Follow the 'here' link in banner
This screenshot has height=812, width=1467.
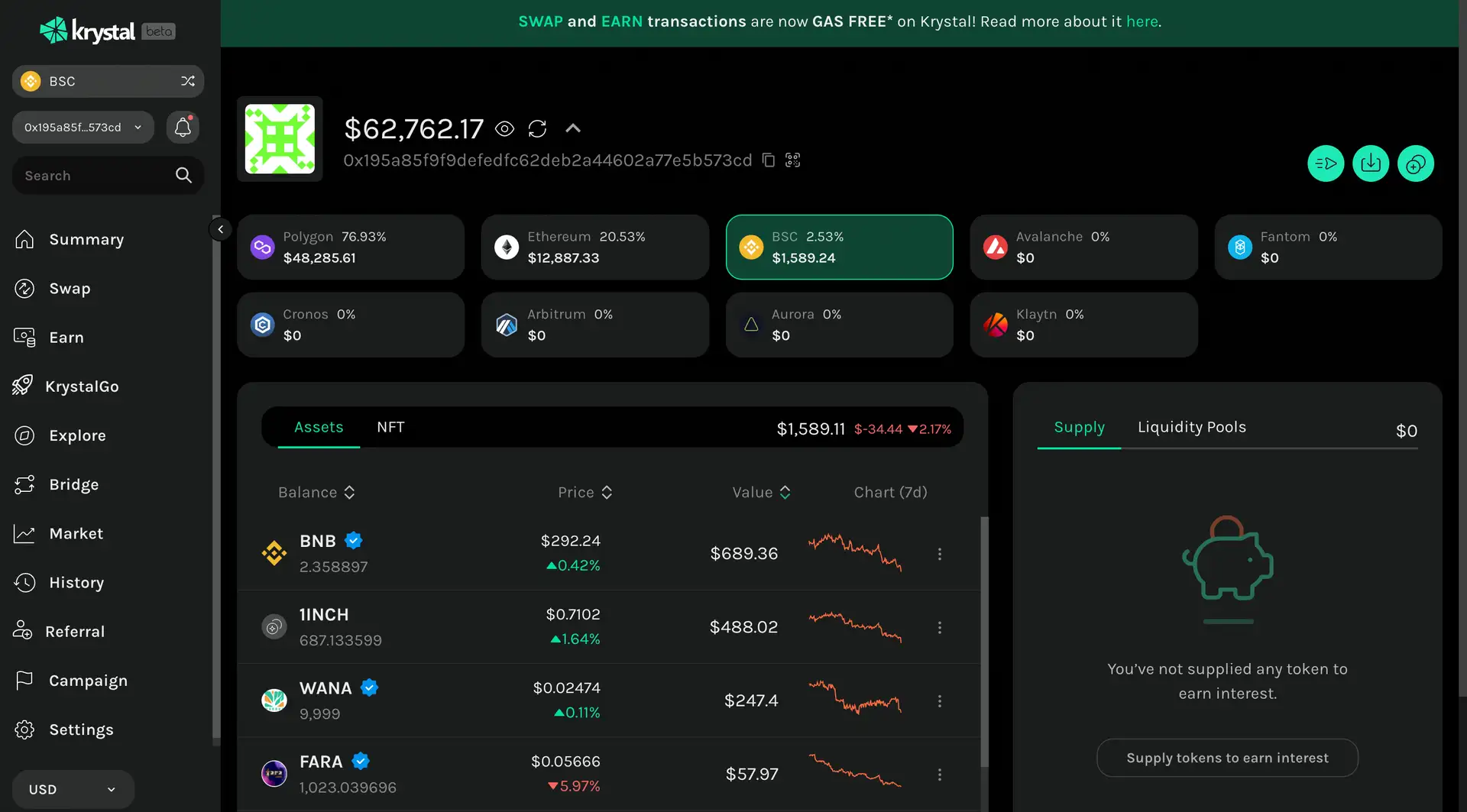point(1142,21)
